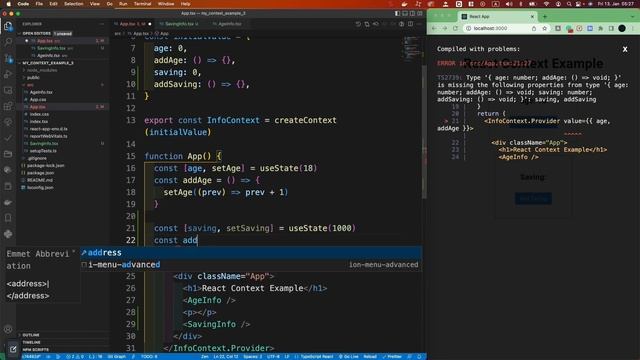Open browser Extensions puzzle icon
Viewport: 640px width, 360px height.
click(600, 29)
